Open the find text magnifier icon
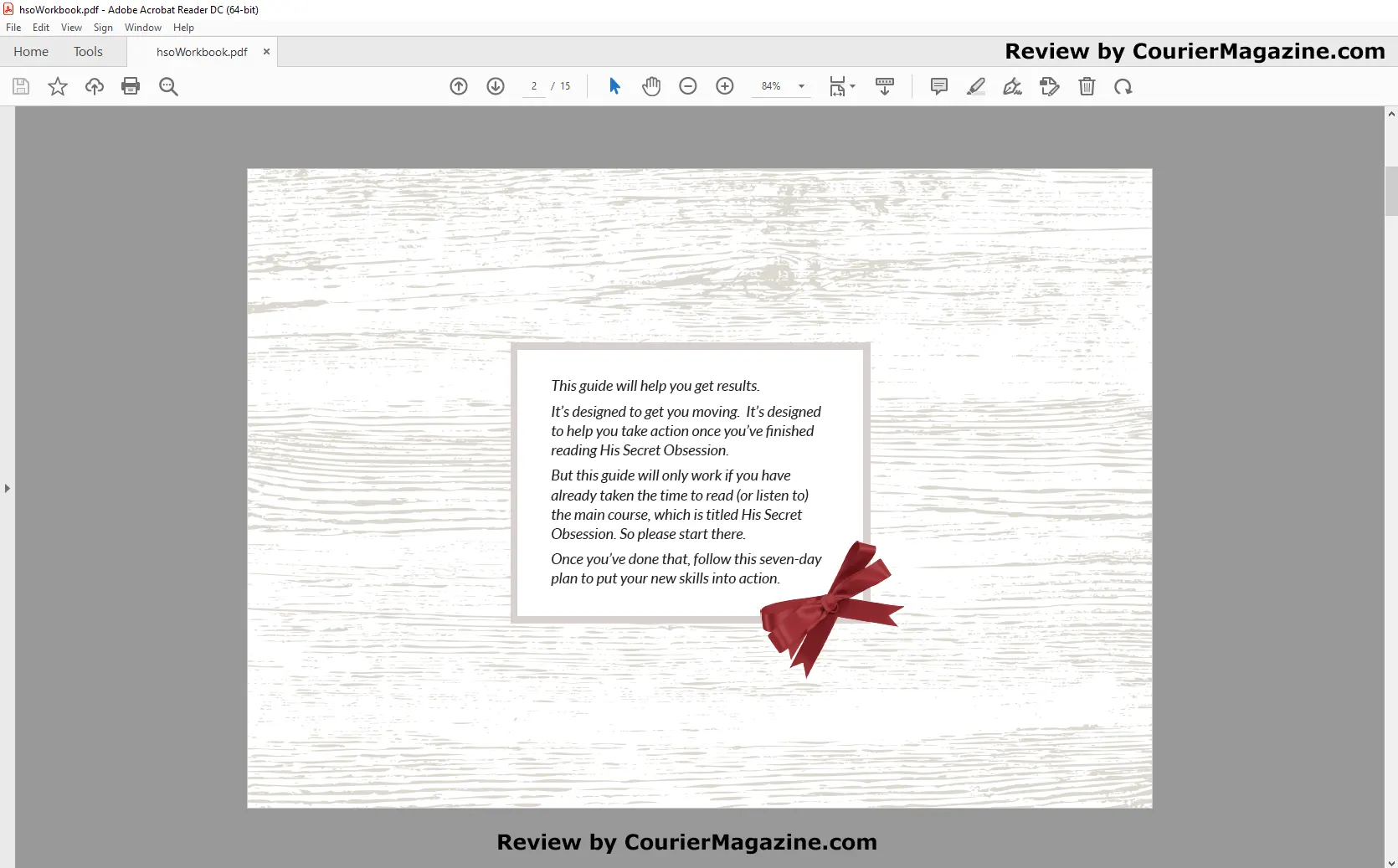This screenshot has height=868, width=1398. [168, 86]
